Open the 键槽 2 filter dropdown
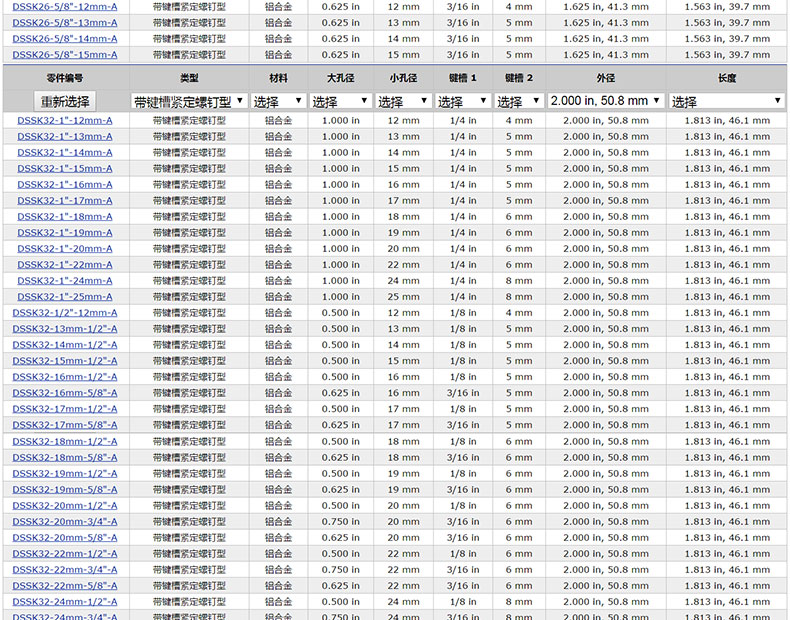The width and height of the screenshot is (790, 620). coord(518,101)
